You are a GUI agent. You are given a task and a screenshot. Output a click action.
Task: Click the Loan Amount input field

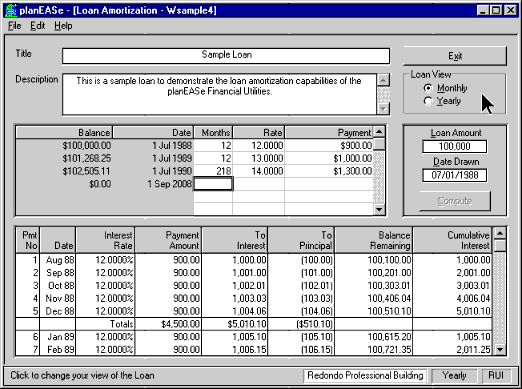pos(454,146)
